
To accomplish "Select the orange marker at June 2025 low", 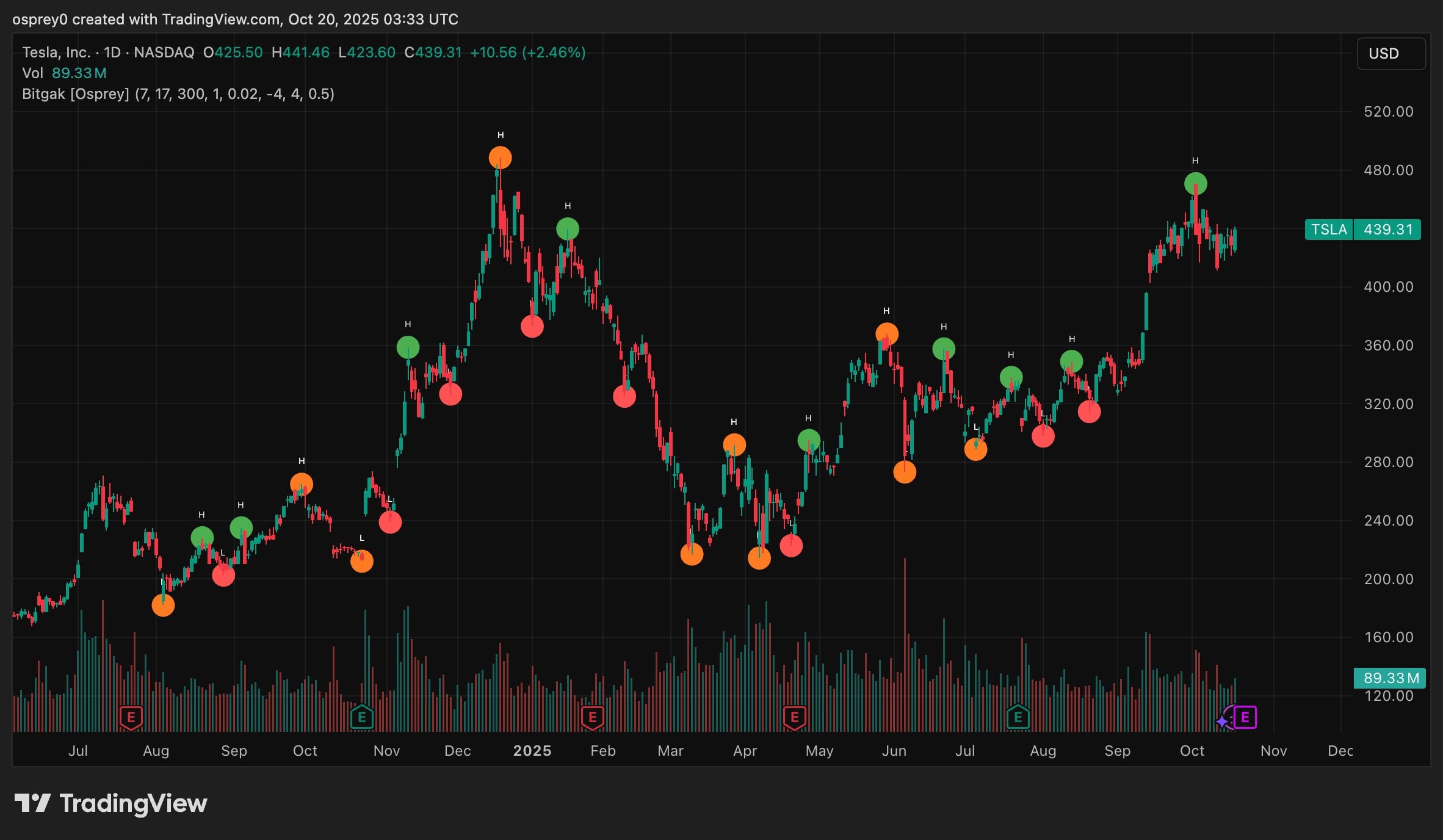I will coord(905,472).
